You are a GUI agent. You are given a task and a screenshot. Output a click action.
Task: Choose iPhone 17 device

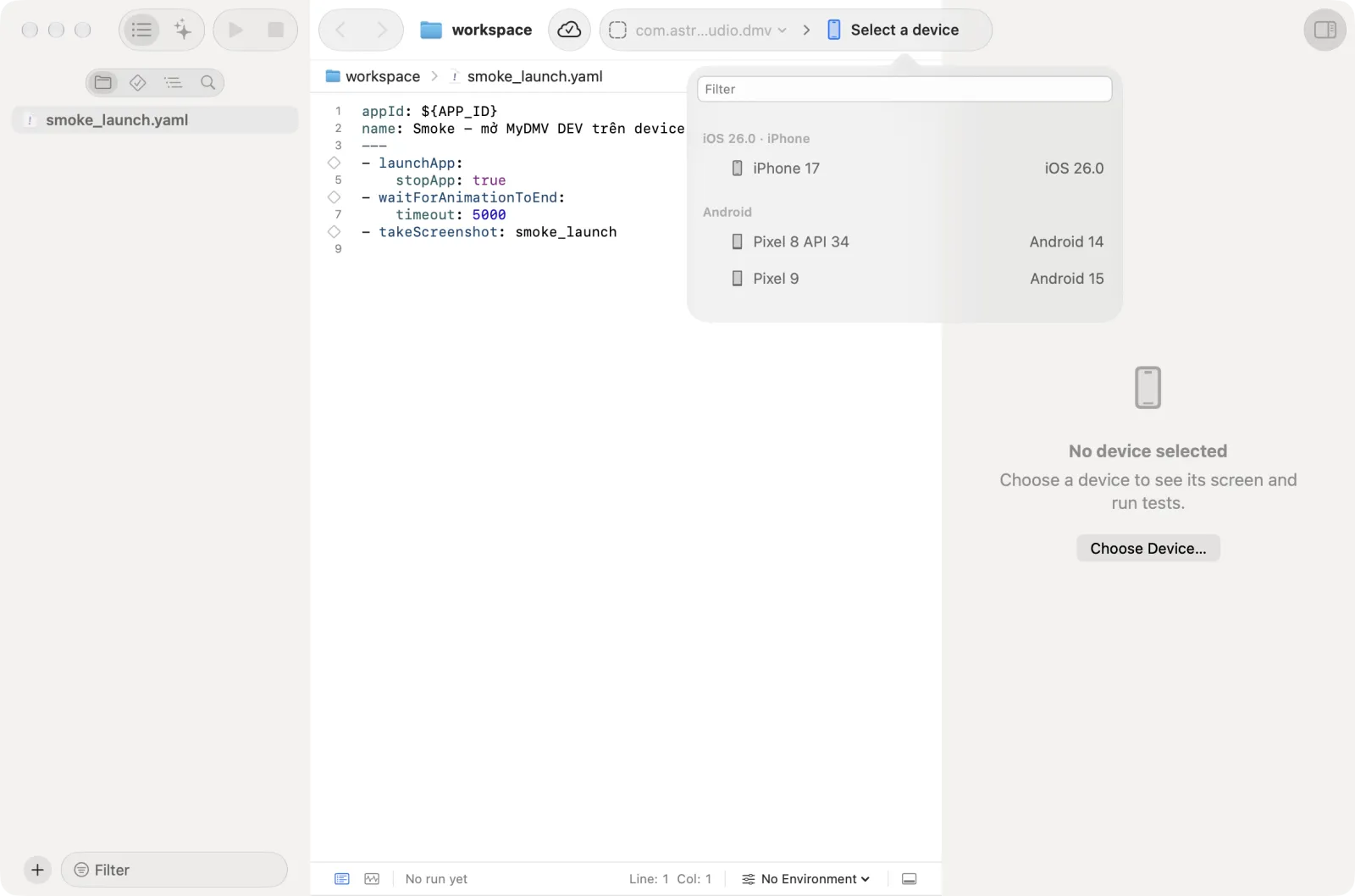(904, 169)
